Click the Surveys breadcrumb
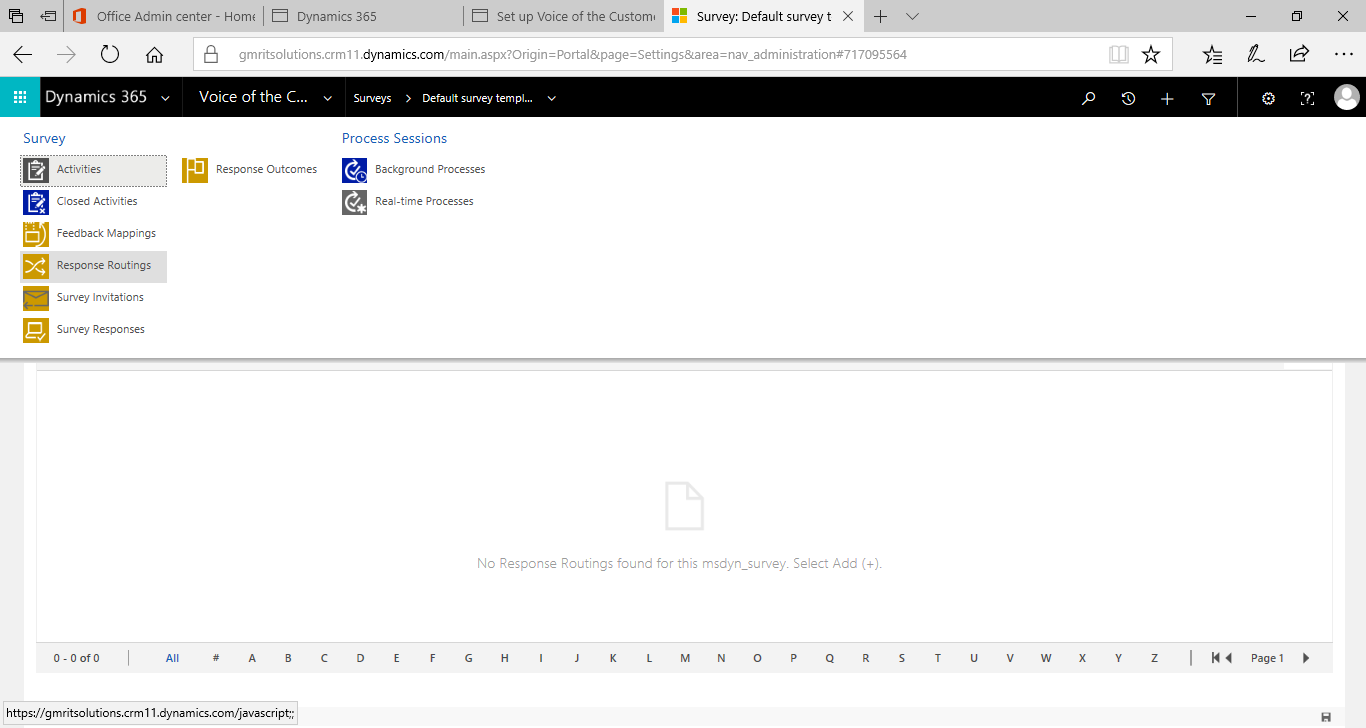The height and width of the screenshot is (728, 1366). (372, 98)
